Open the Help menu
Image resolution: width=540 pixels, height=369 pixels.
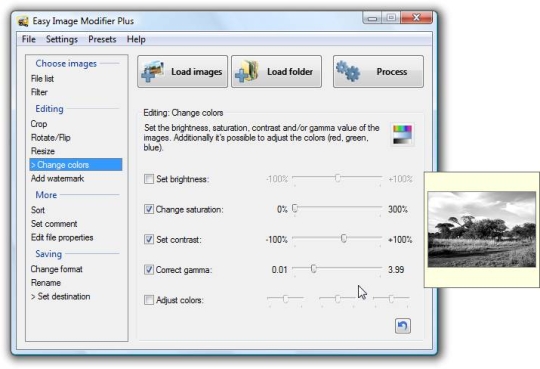pyautogui.click(x=136, y=39)
